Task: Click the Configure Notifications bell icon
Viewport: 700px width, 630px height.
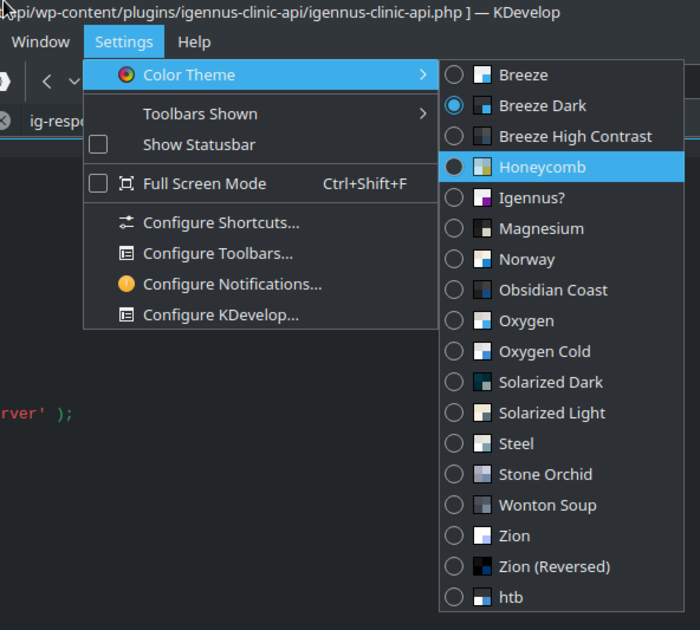Action: tap(126, 284)
